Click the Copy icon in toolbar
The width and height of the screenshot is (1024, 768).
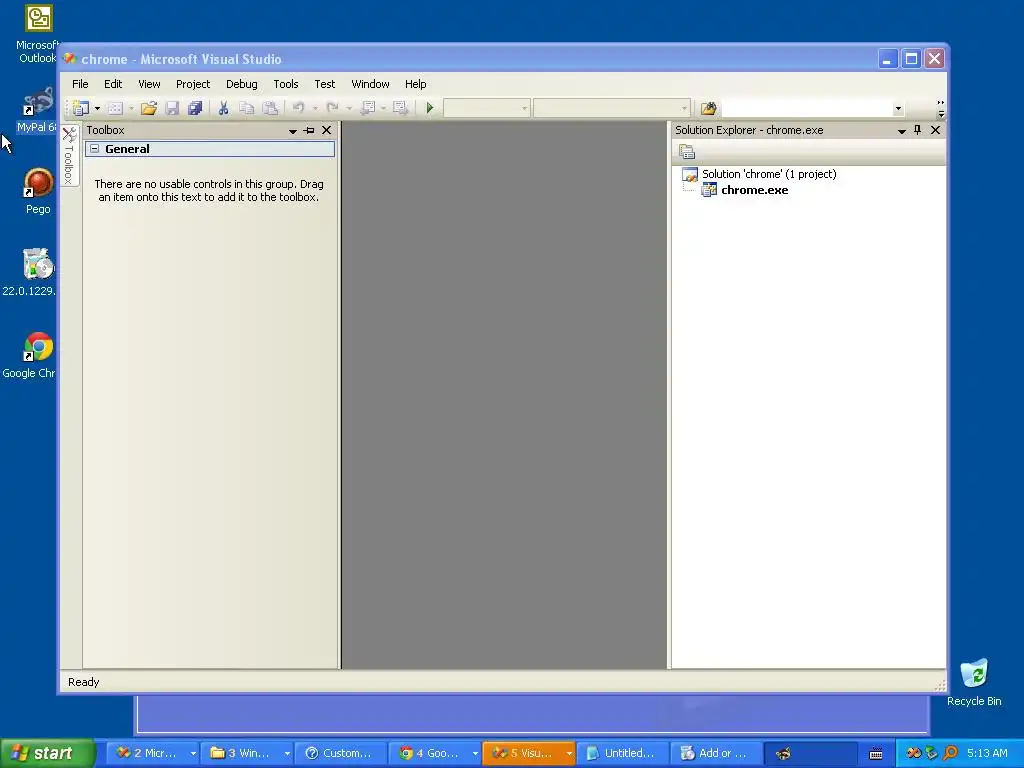[247, 108]
